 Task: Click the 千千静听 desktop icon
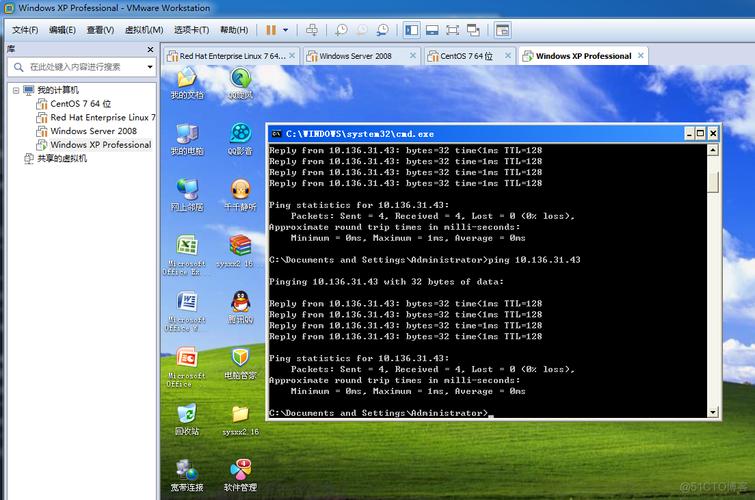240,195
